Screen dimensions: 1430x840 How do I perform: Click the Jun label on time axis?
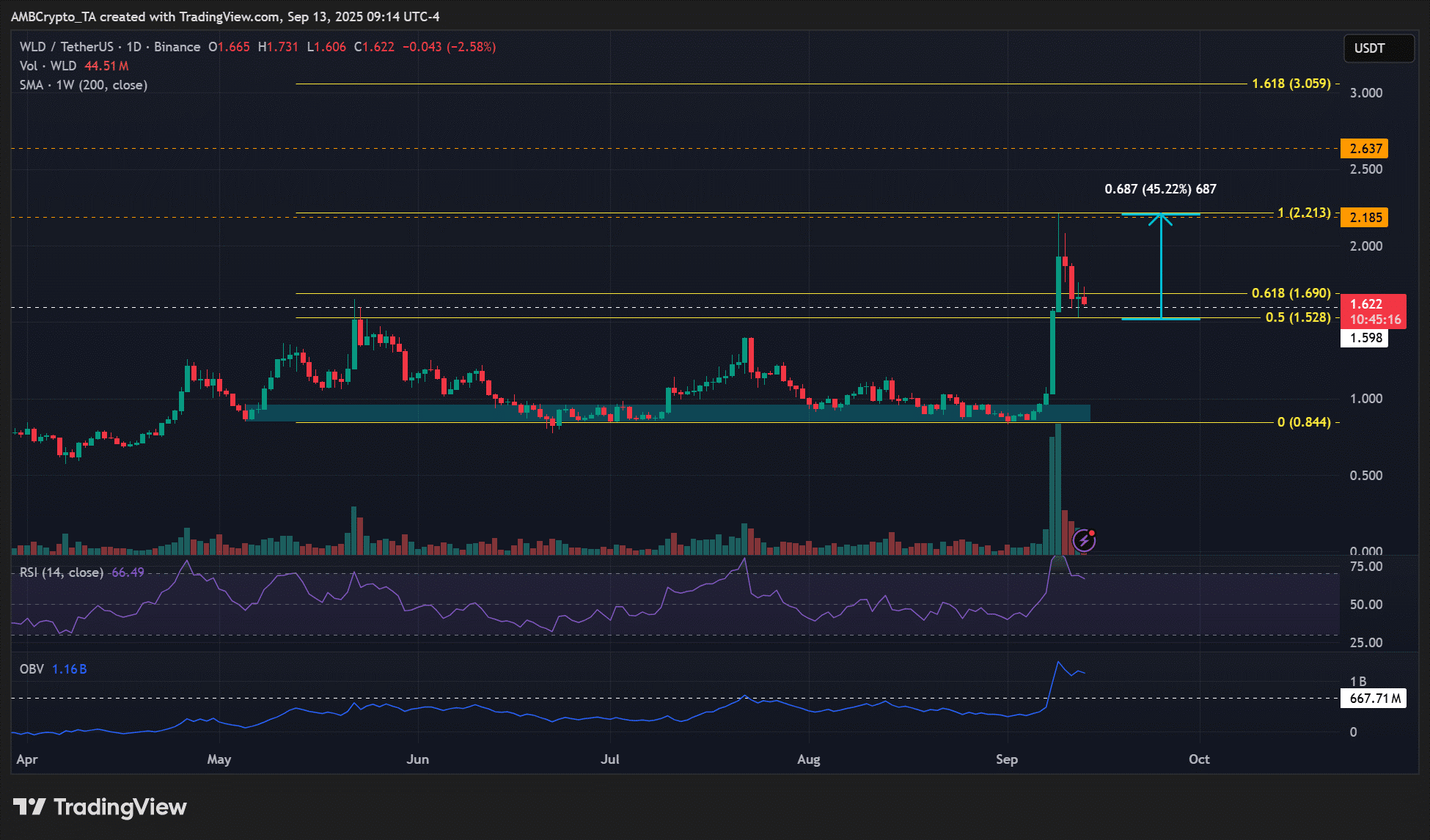417,759
